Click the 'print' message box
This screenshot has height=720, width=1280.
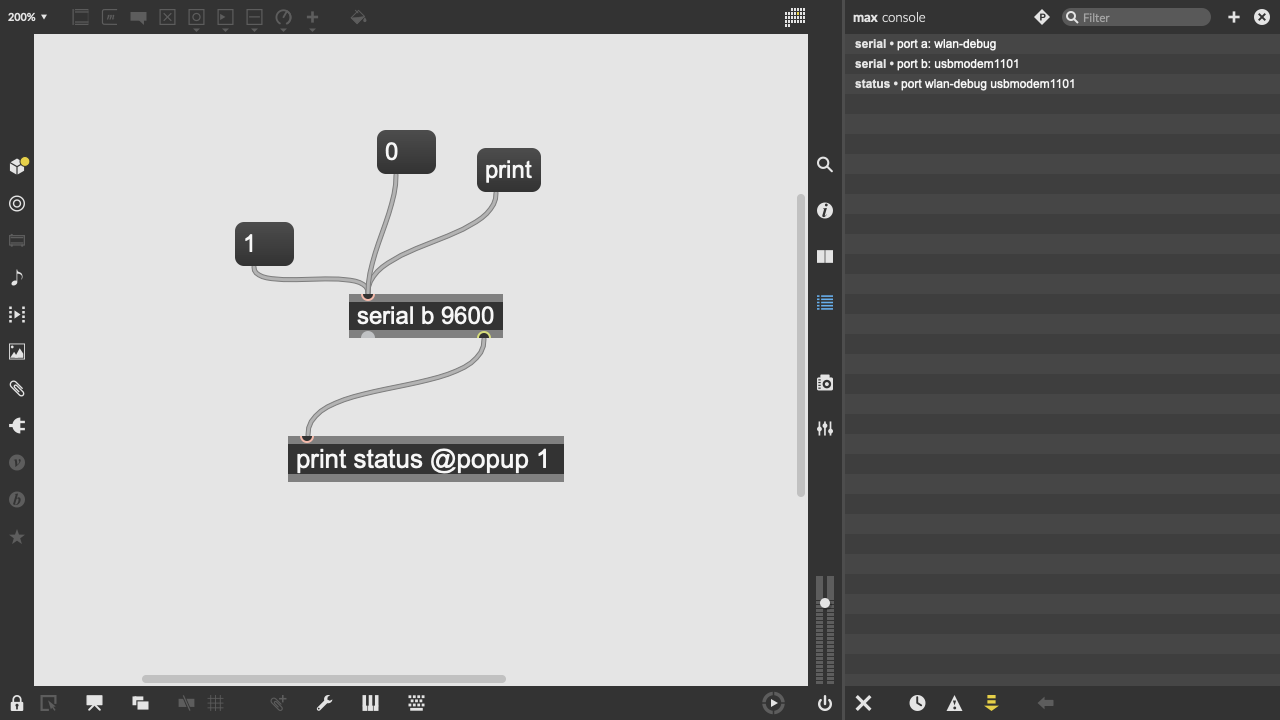(508, 170)
